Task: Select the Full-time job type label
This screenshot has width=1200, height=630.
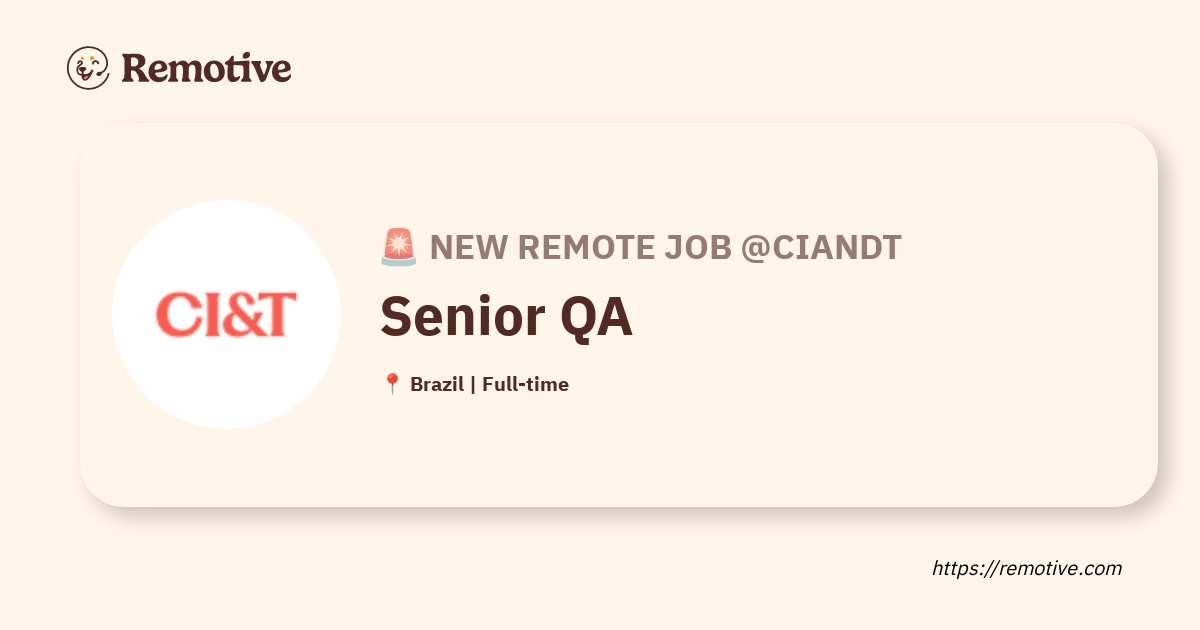Action: [x=525, y=384]
